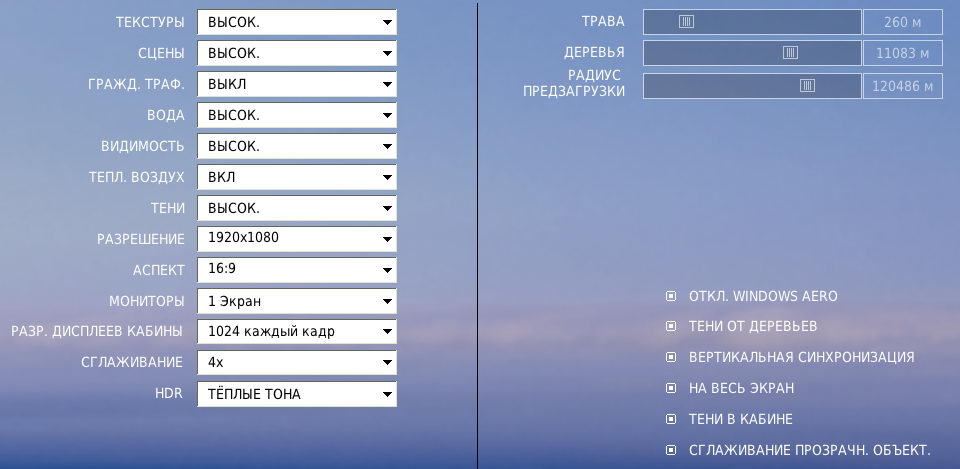Open the ТЕНИ quality dropdown

click(x=297, y=208)
